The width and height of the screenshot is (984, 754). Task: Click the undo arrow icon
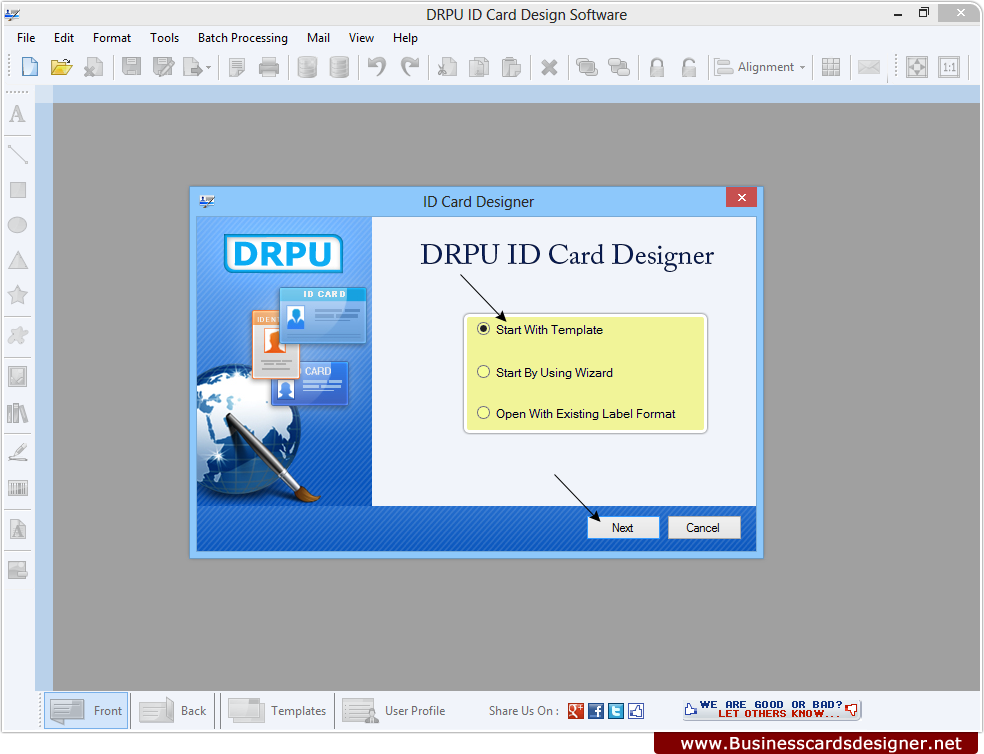[x=377, y=67]
